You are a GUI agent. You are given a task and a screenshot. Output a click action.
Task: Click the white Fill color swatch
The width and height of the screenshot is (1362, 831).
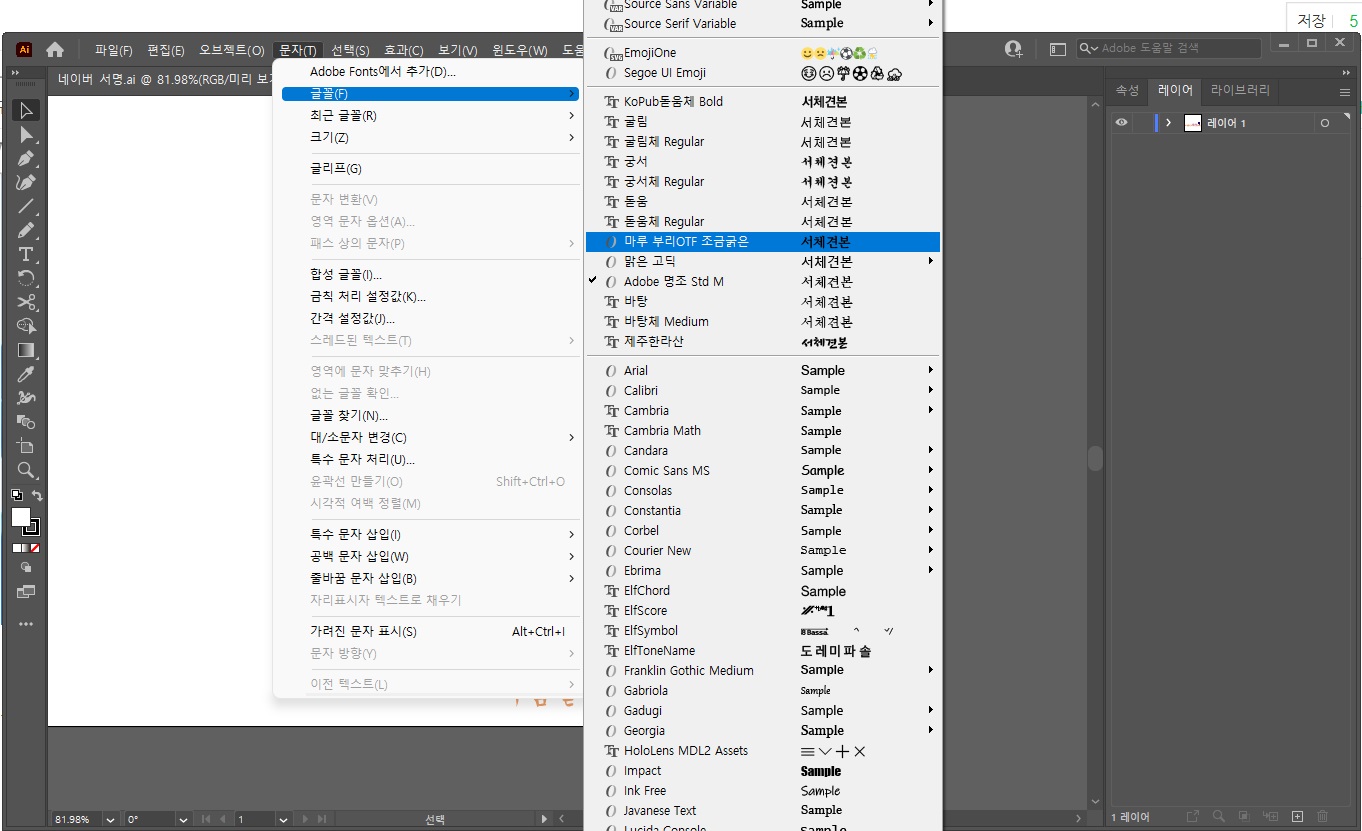coord(20,516)
